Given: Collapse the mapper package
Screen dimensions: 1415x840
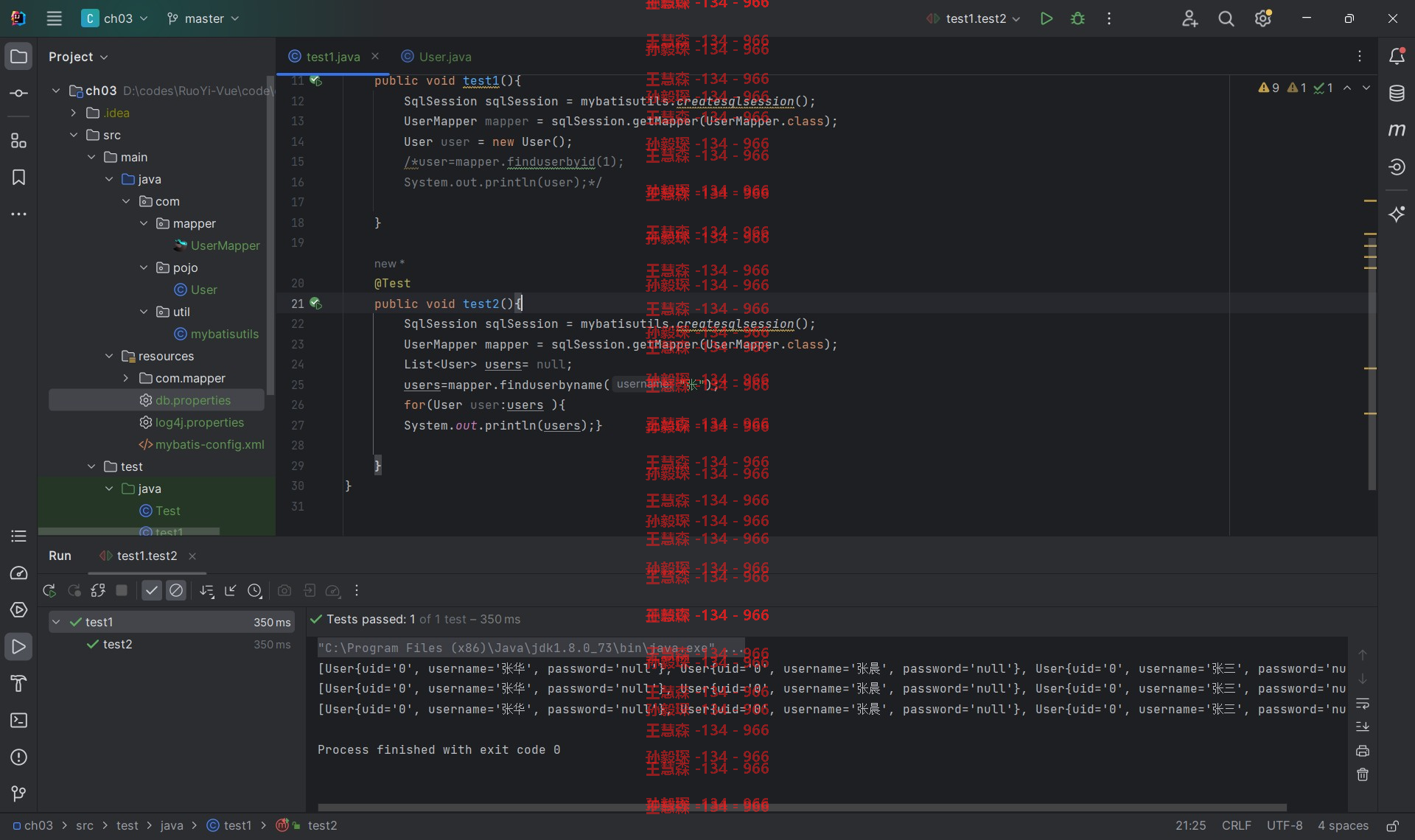Looking at the screenshot, I should [144, 223].
